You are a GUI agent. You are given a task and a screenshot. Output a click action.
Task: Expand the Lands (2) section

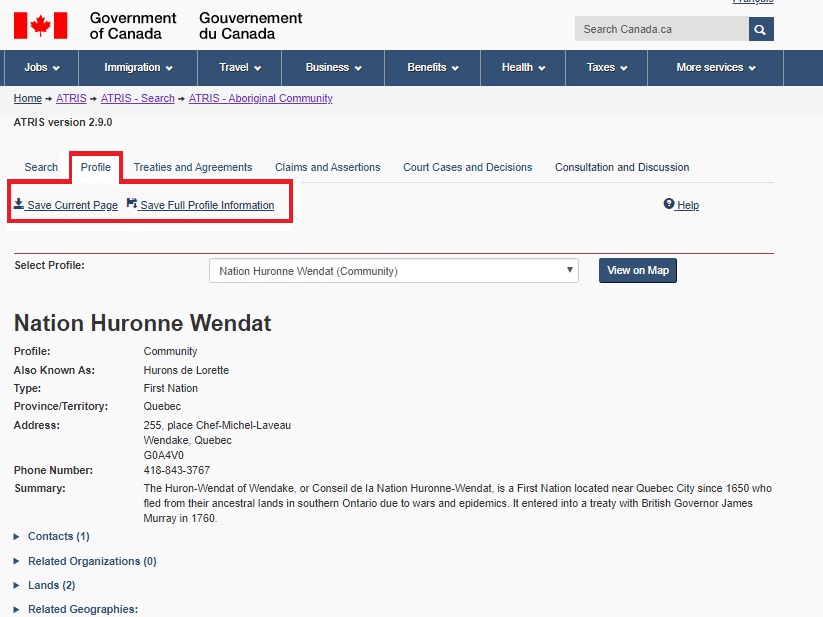point(51,585)
